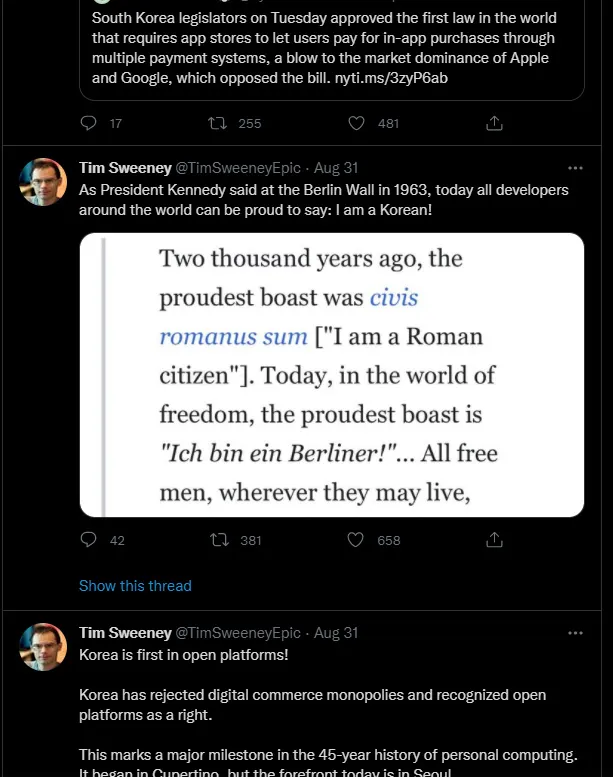Like the tweet with 481 likes
This screenshot has height=777, width=613.
coord(356,123)
